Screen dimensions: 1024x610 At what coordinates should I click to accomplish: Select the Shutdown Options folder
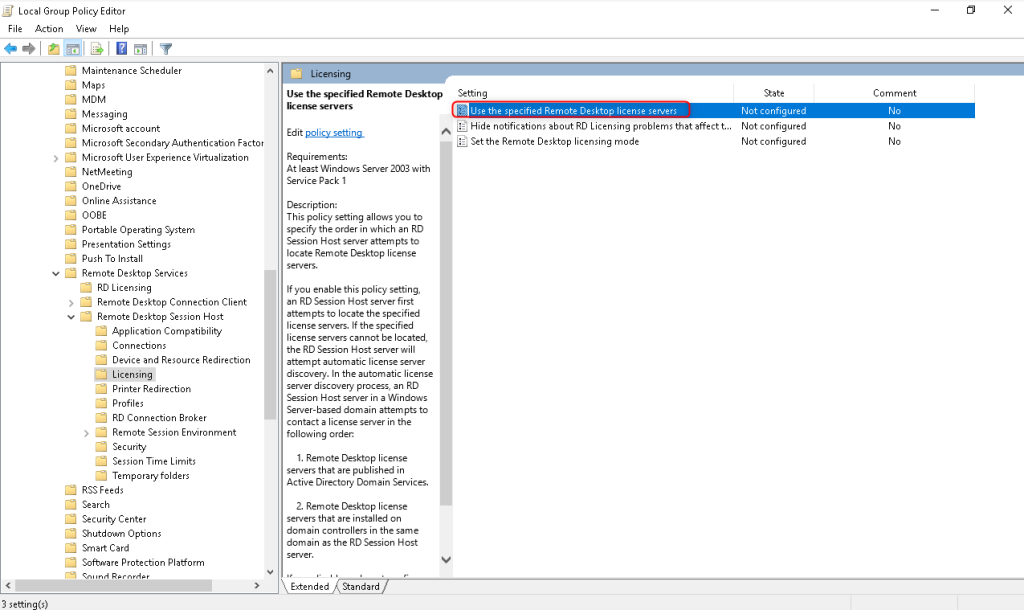pyautogui.click(x=121, y=534)
